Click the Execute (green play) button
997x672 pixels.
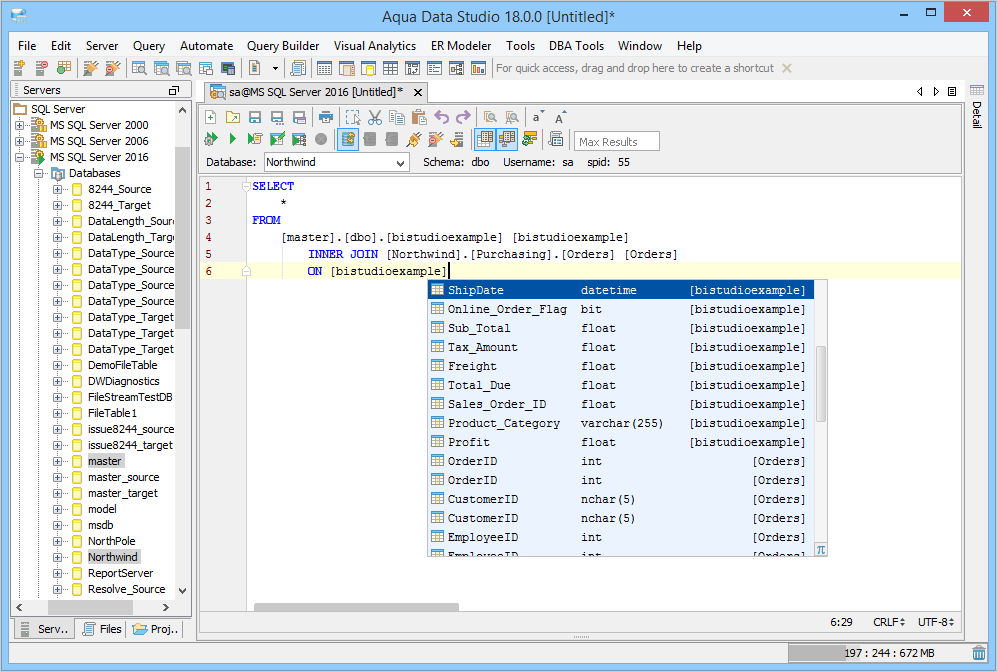click(232, 139)
